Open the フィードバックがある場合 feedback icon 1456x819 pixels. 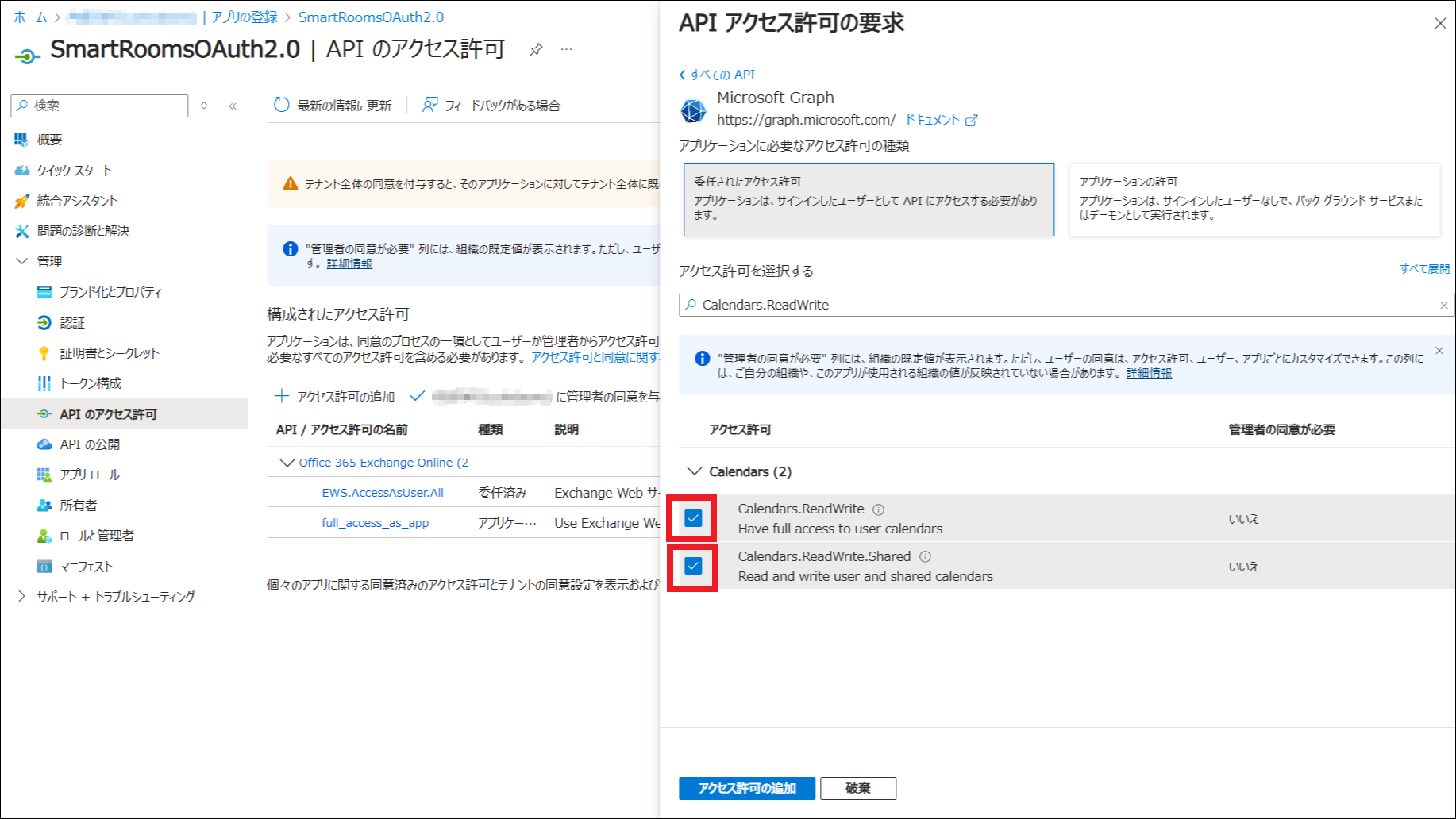click(x=429, y=105)
